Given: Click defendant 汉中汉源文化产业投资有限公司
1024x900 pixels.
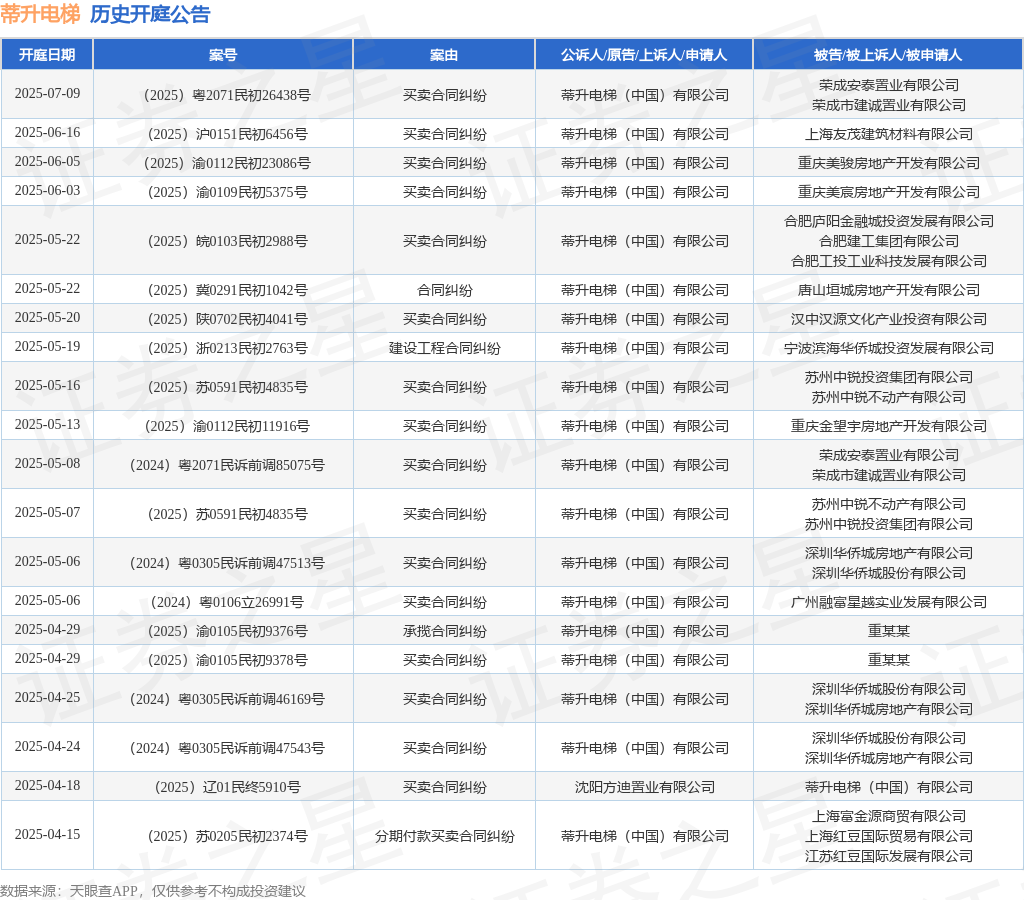Looking at the screenshot, I should coord(888,320).
